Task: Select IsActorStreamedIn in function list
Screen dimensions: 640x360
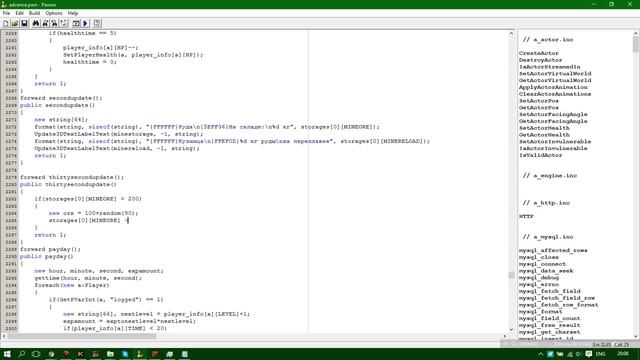Action: tap(549, 67)
